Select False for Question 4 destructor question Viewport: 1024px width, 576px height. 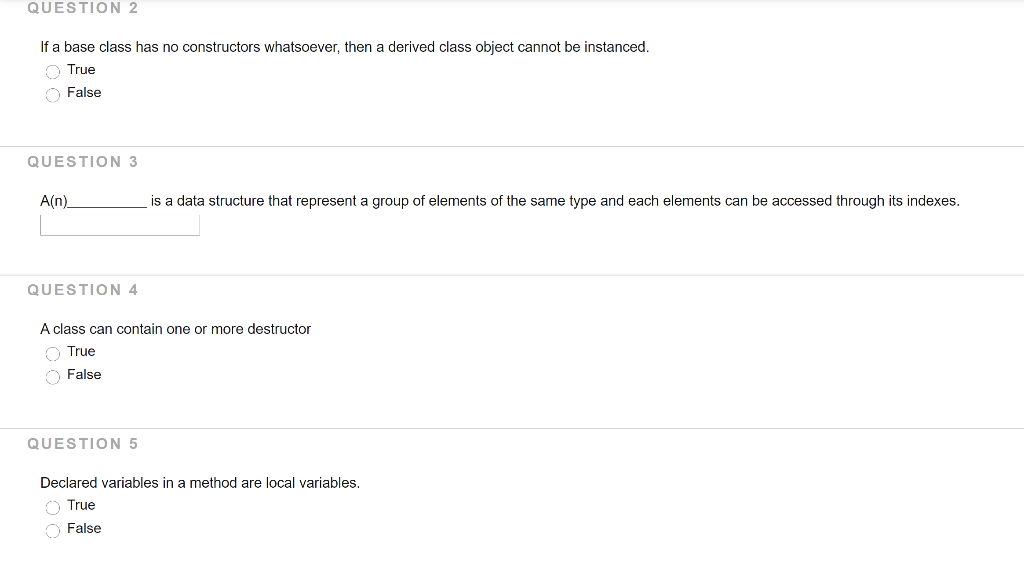tap(52, 376)
